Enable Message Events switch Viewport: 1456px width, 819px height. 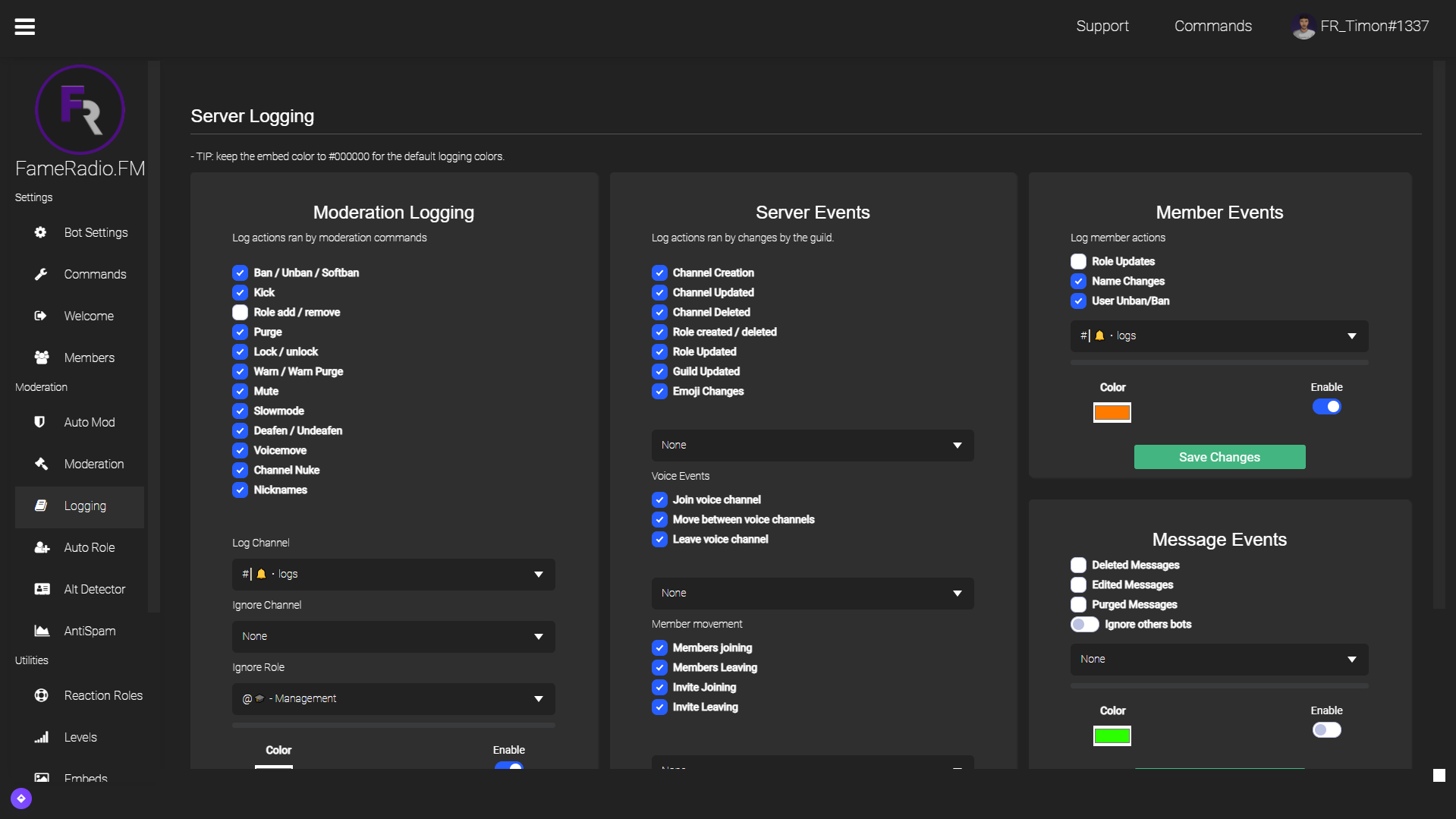coord(1326,730)
